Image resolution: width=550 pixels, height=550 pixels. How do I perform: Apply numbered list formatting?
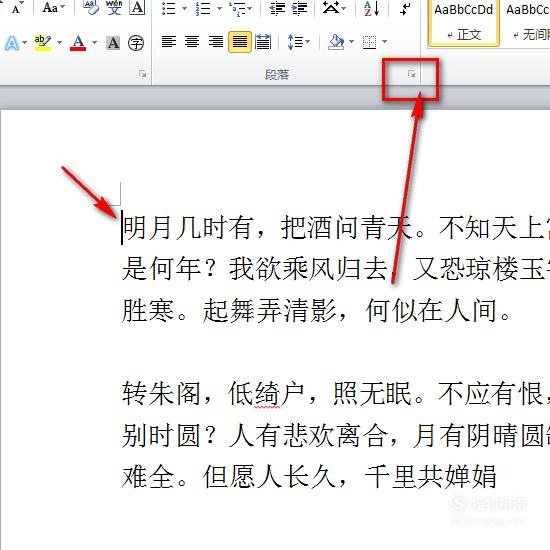(203, 8)
